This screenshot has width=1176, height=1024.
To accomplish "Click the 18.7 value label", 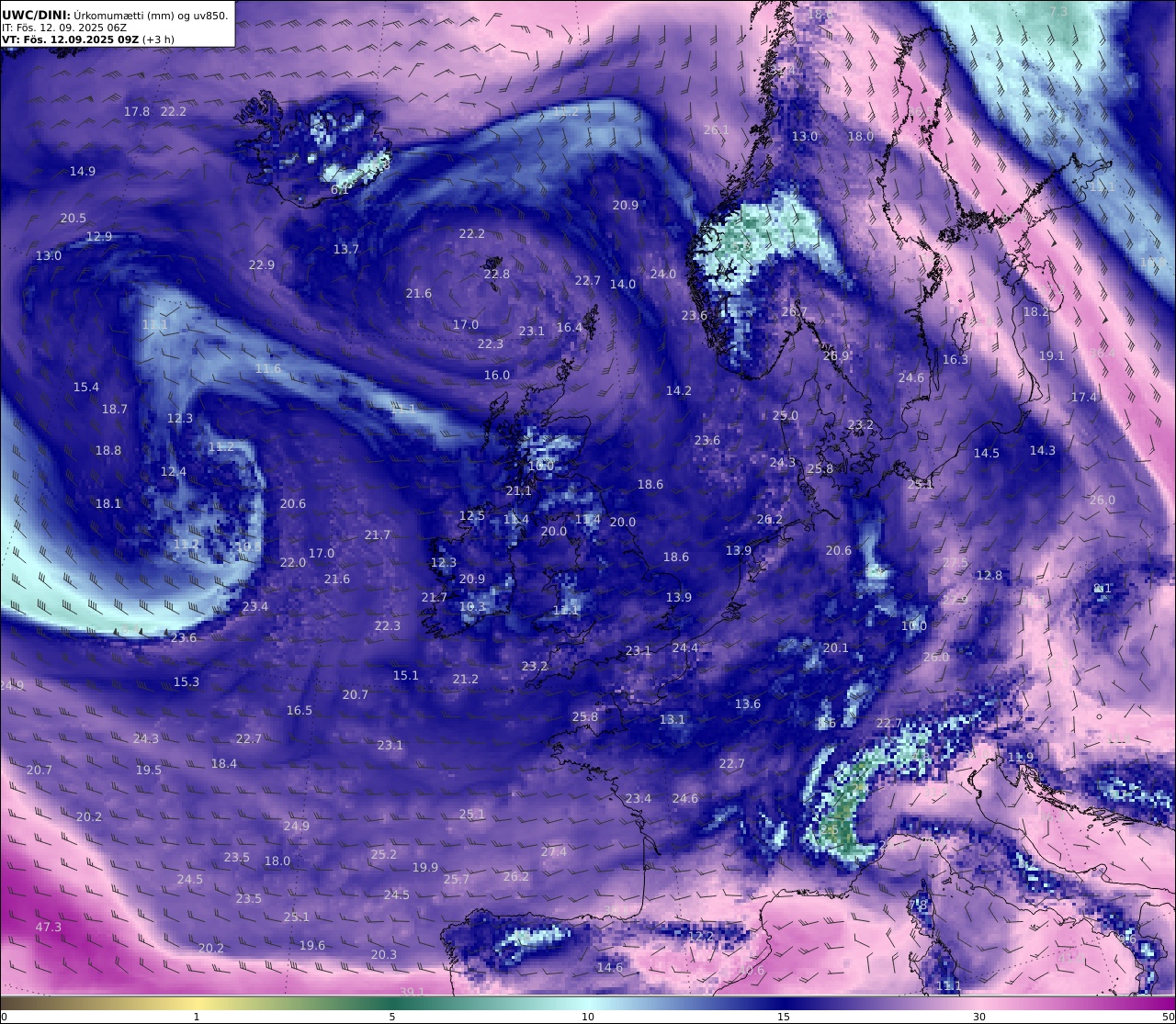I will 115,410.
